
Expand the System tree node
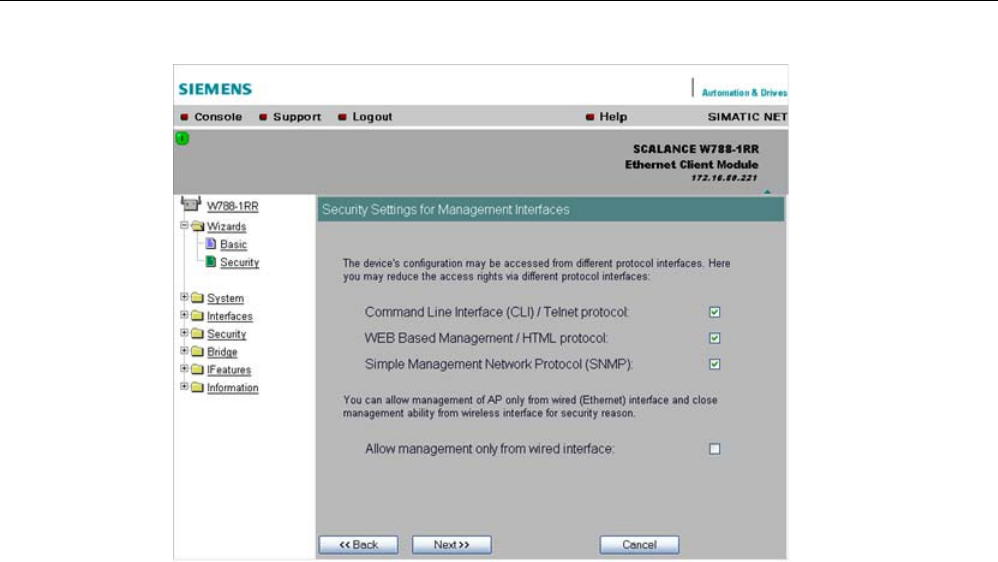184,297
